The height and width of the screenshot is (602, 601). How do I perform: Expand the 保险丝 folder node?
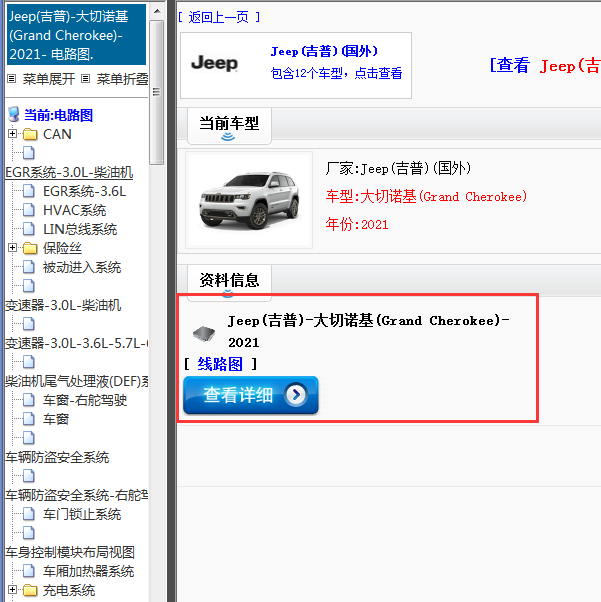pyautogui.click(x=12, y=248)
